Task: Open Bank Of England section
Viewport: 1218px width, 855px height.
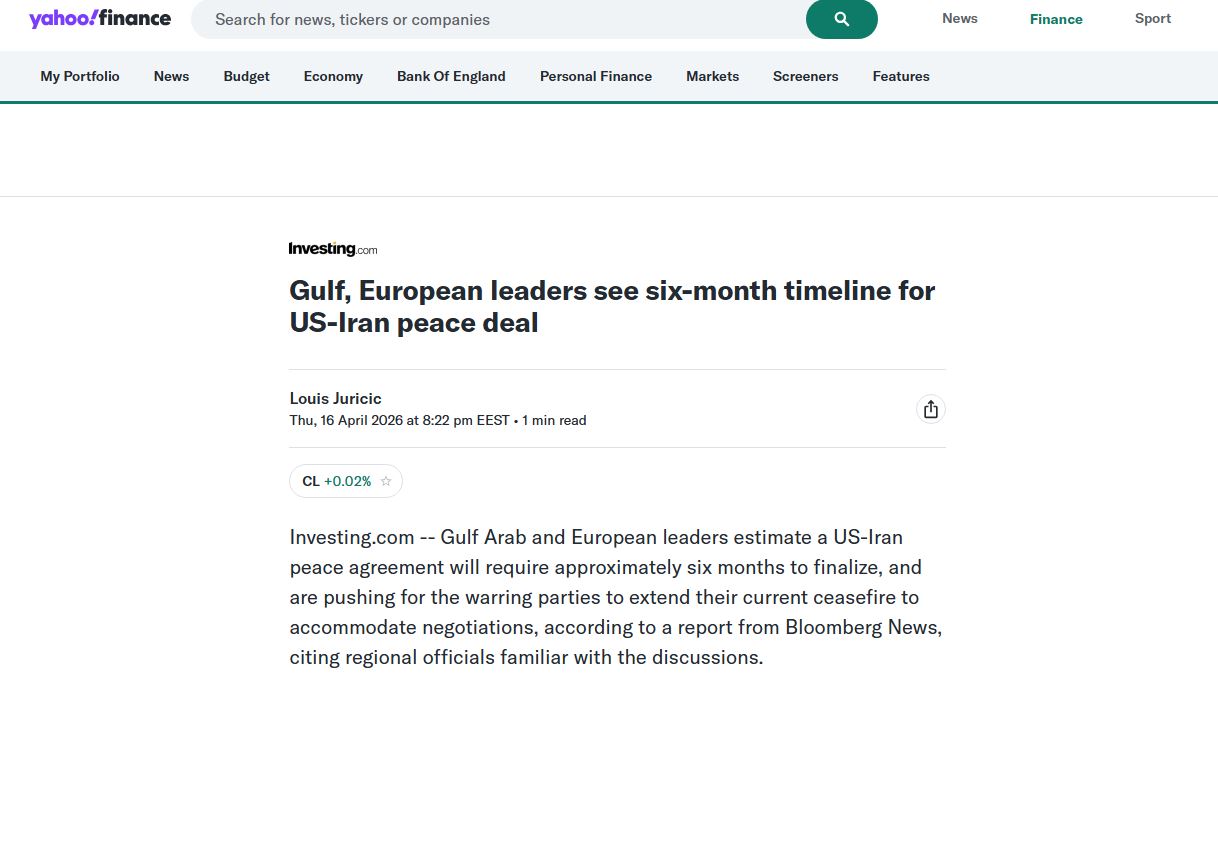Action: pos(451,76)
